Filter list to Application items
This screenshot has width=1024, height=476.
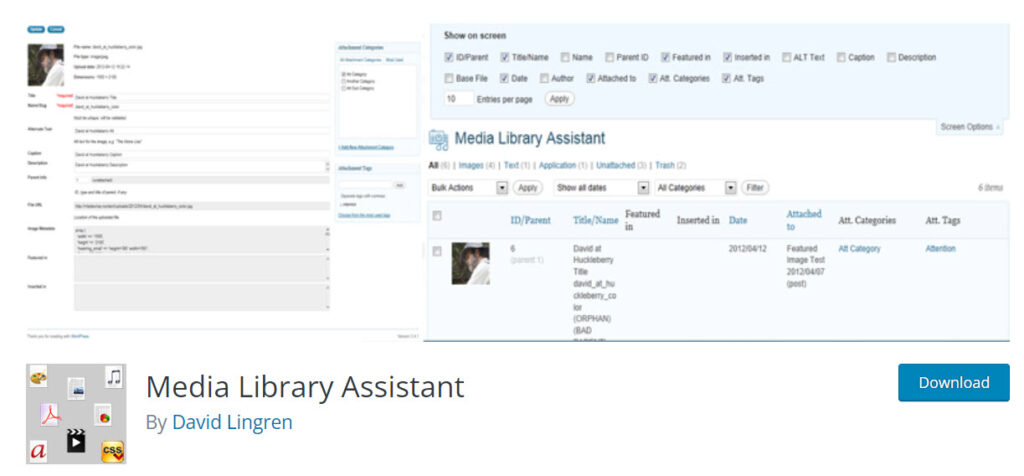coord(557,166)
